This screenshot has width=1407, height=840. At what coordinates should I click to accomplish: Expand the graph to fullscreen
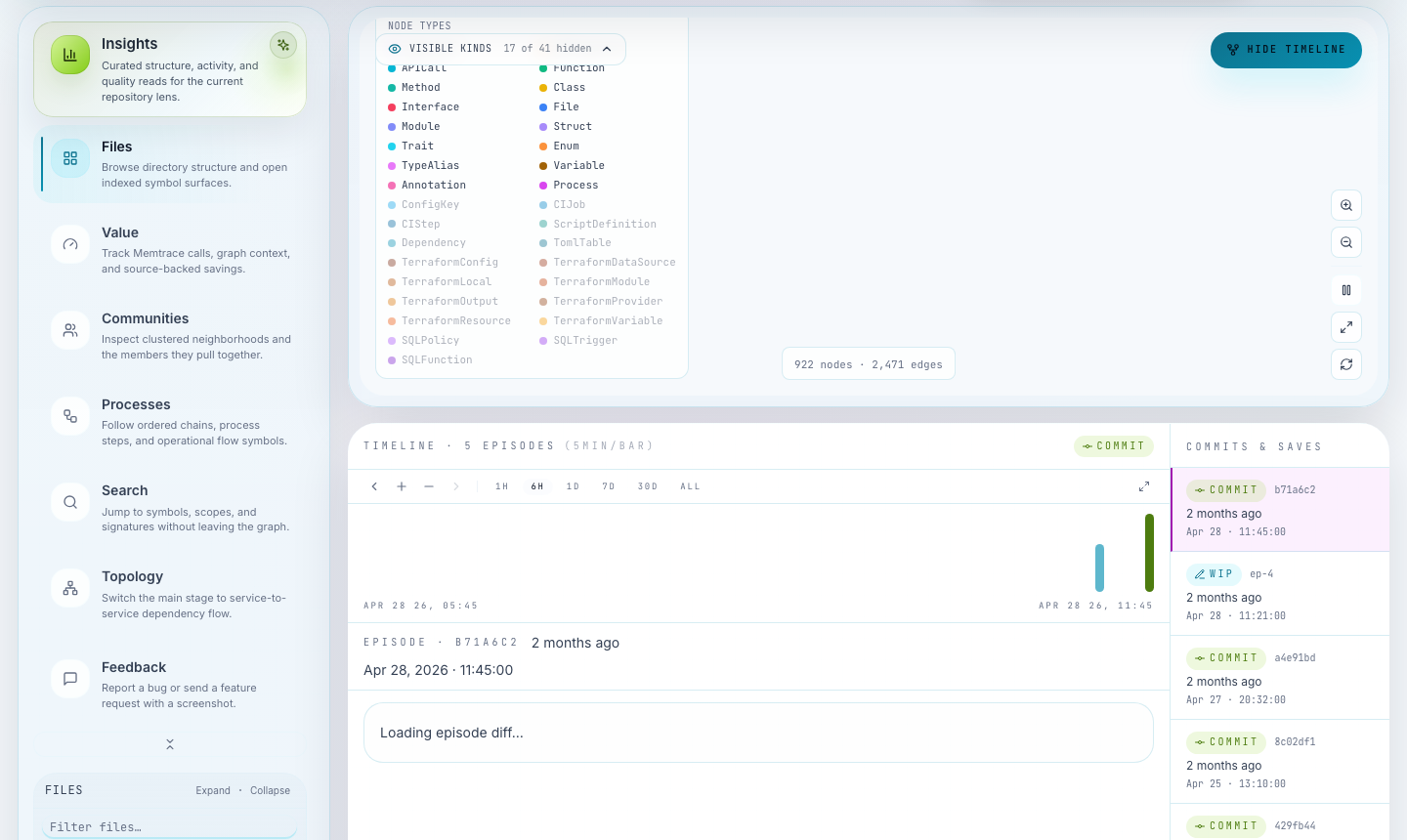1346,327
